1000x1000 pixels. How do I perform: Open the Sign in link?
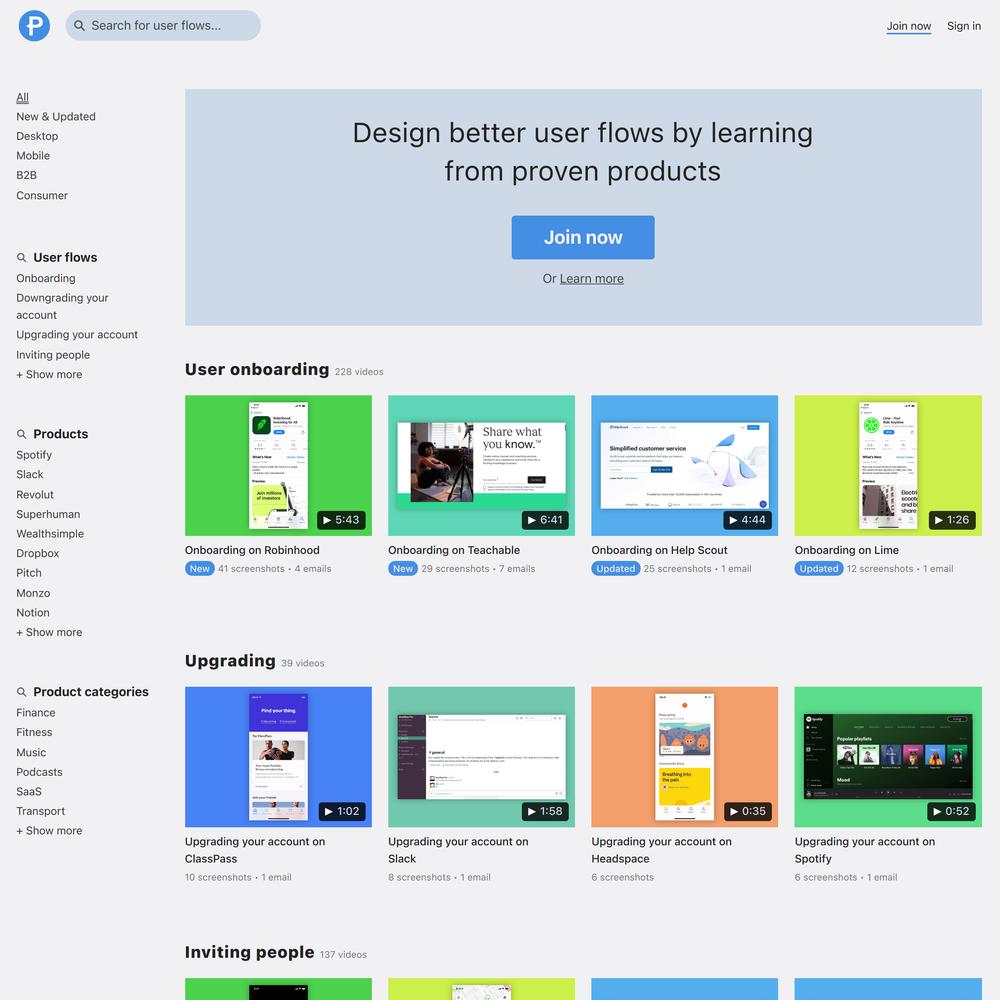click(964, 26)
